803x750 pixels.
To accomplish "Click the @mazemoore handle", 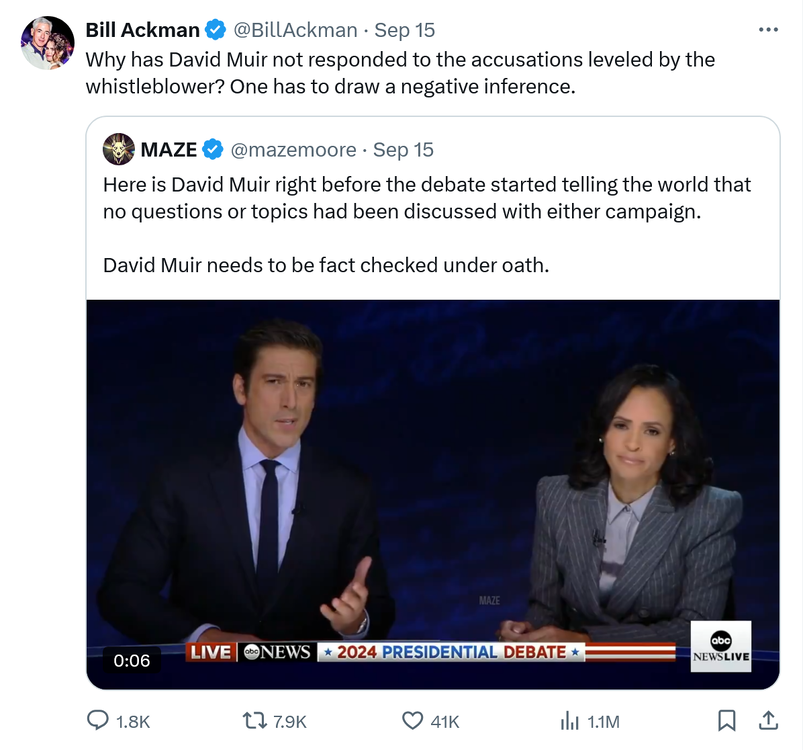I will [293, 150].
